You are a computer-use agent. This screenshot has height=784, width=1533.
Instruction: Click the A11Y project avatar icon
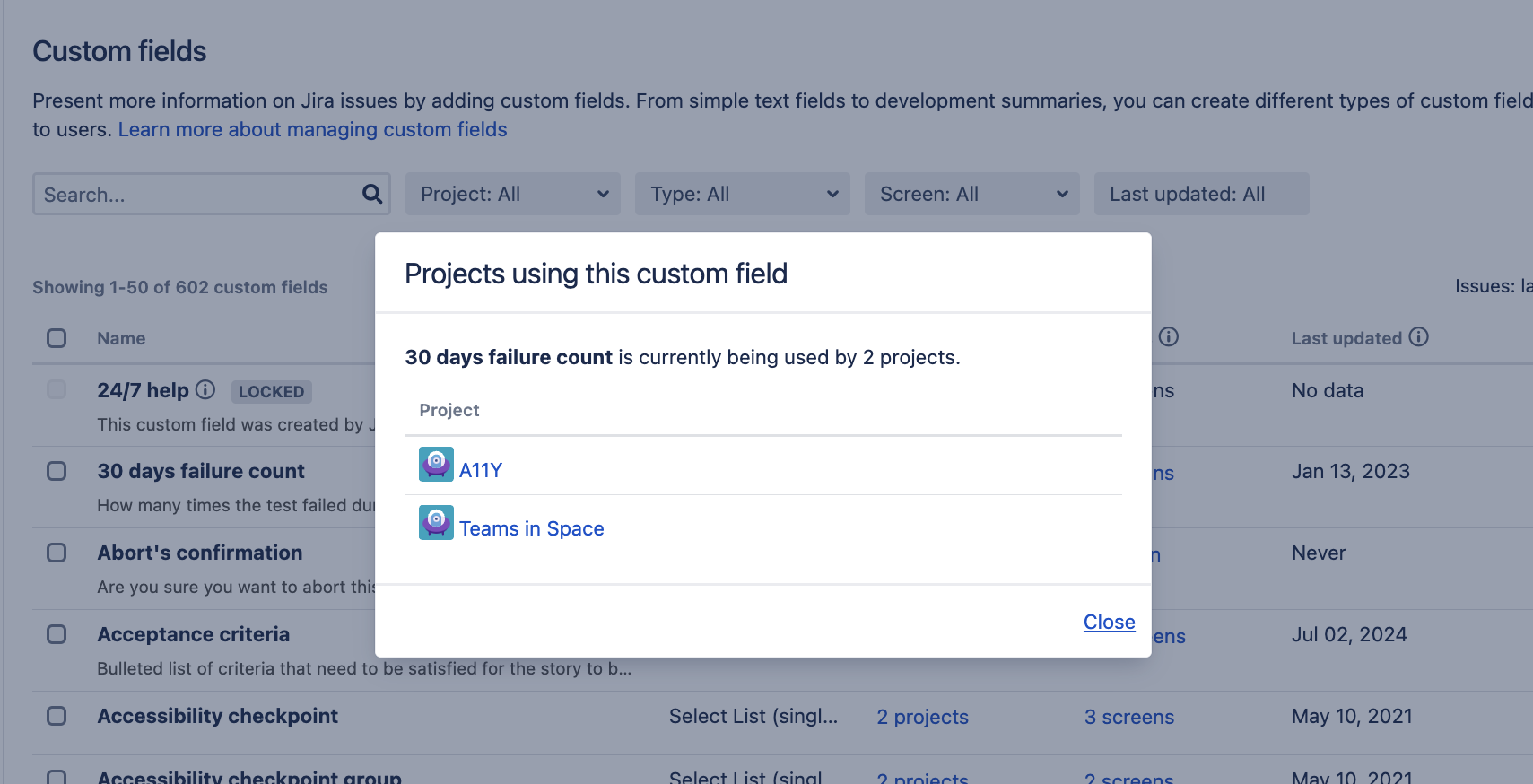(436, 465)
